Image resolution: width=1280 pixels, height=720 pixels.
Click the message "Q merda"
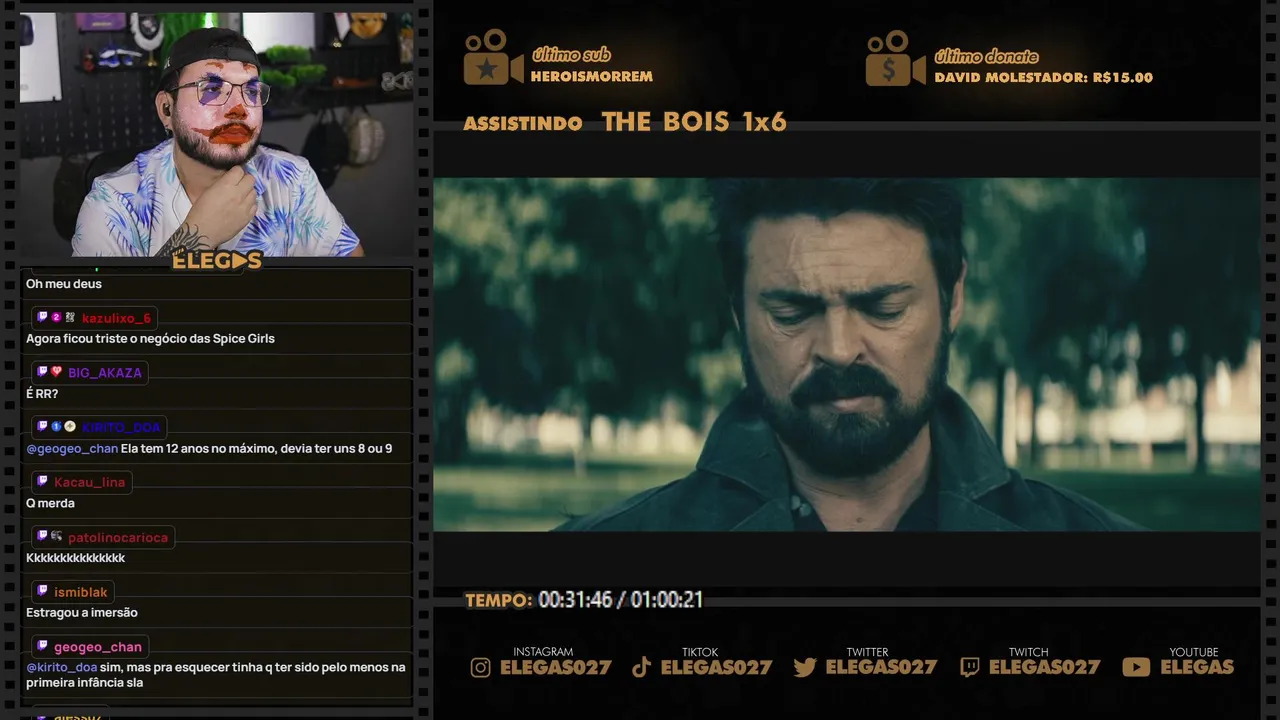coord(50,503)
